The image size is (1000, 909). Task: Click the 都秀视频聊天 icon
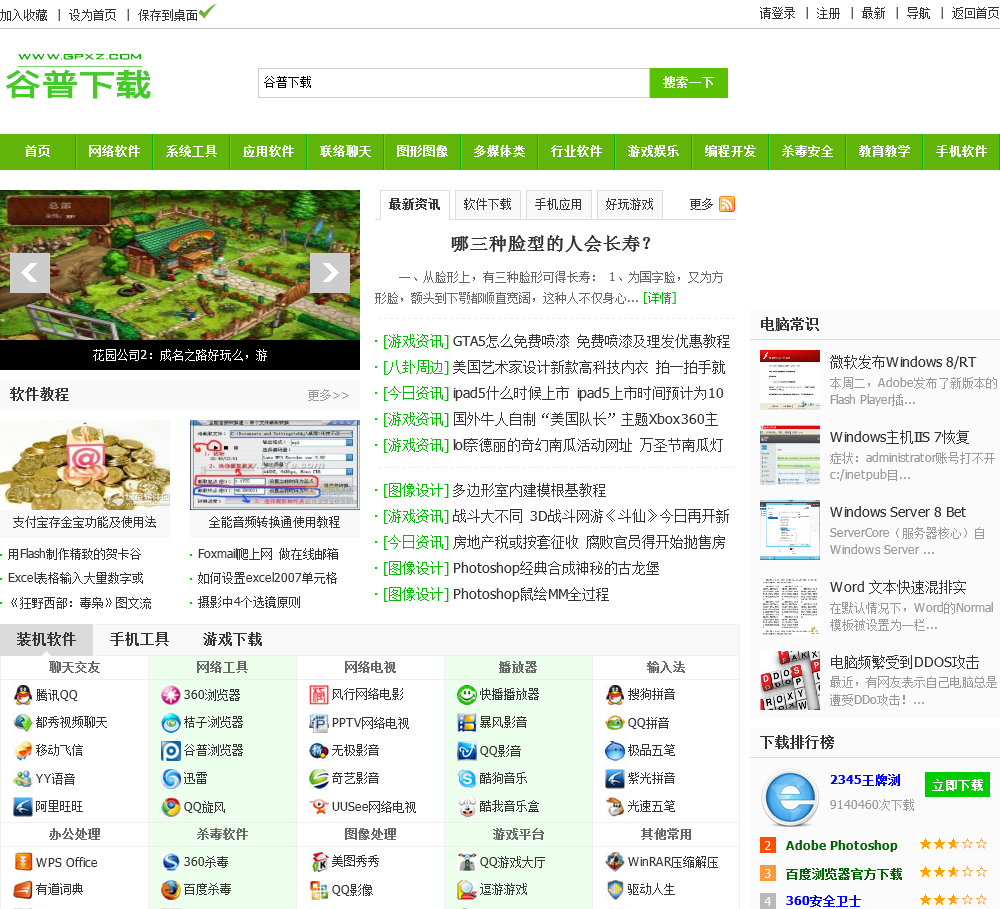23,723
